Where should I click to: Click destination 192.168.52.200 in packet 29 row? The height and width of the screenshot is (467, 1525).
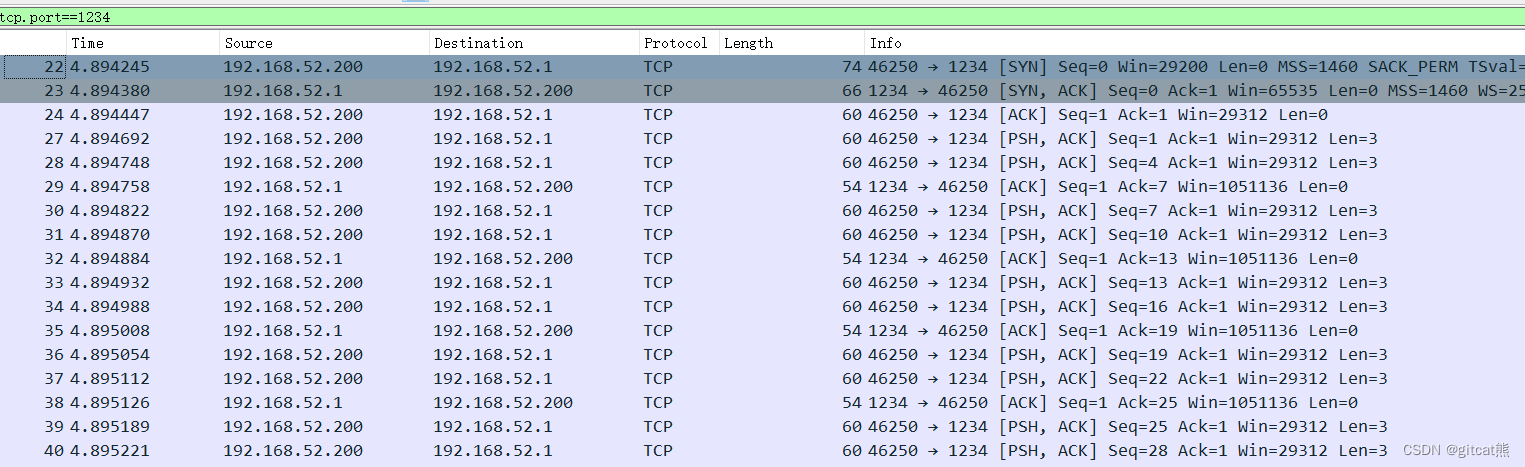click(x=503, y=187)
